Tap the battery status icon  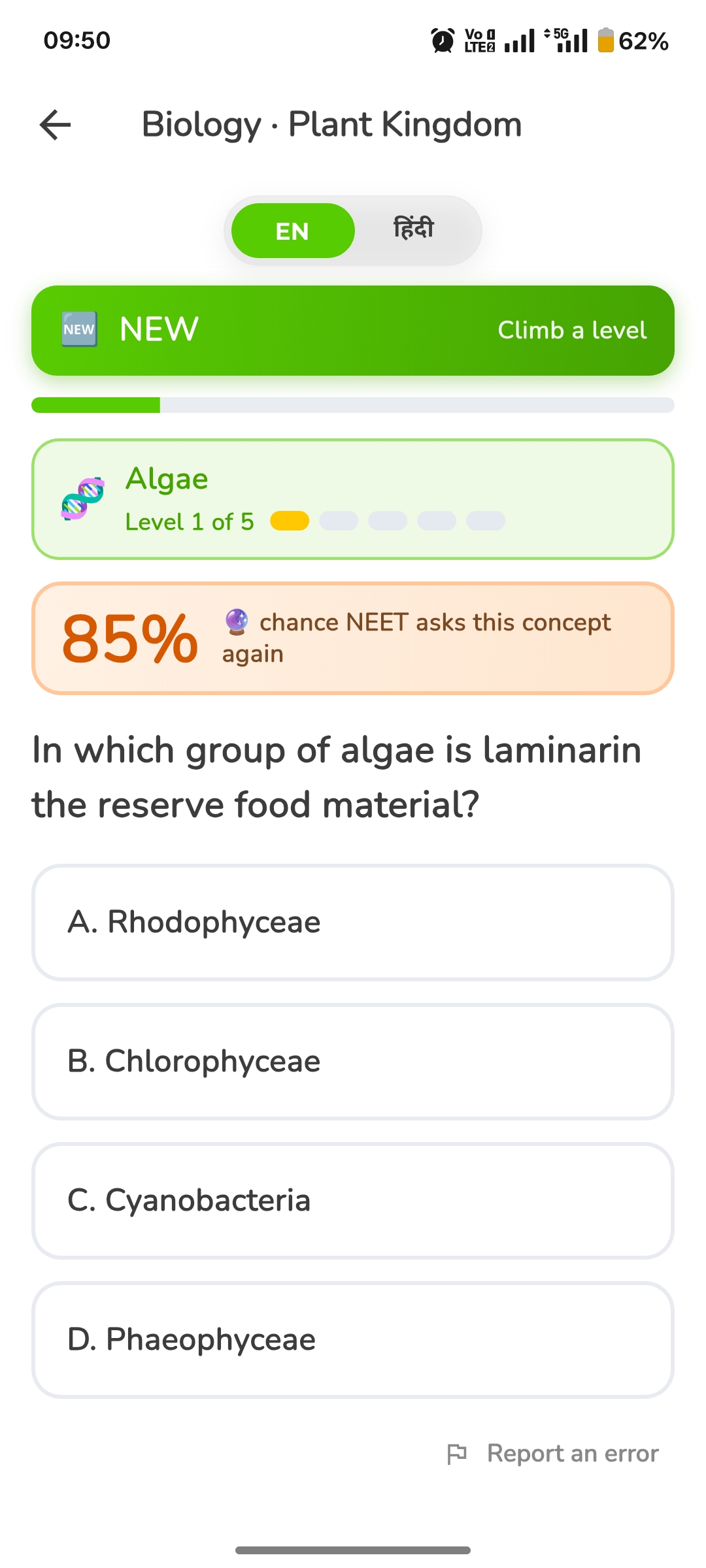tap(606, 41)
